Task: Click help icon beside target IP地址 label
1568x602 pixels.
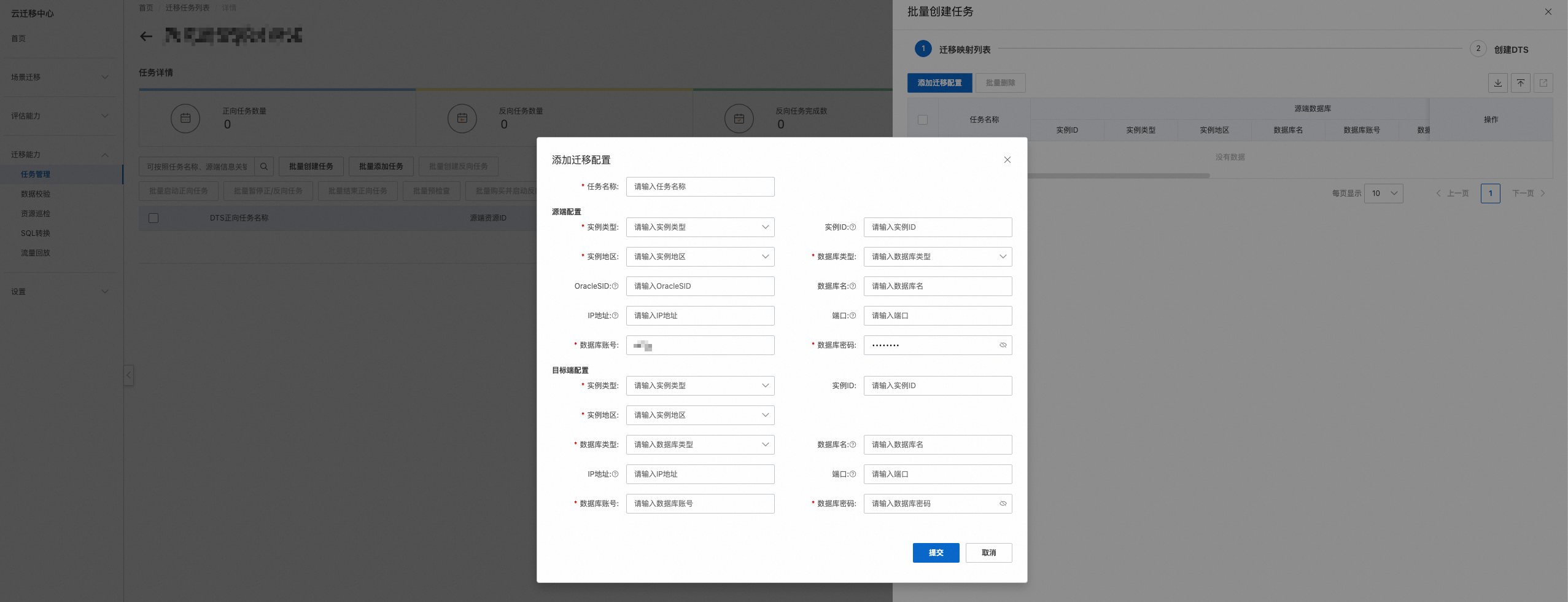Action: click(615, 474)
